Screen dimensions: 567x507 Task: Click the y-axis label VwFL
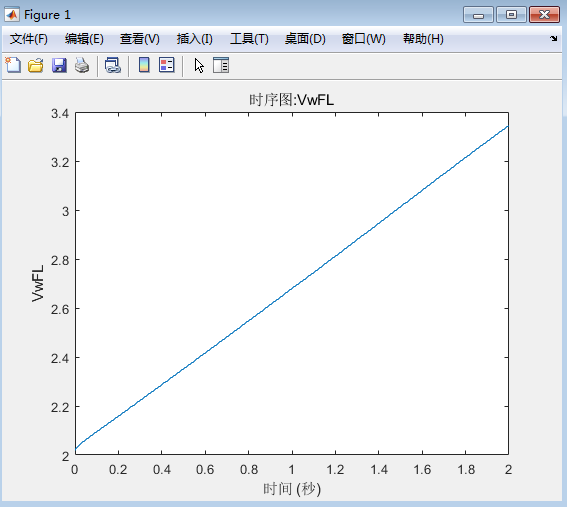pyautogui.click(x=38, y=283)
